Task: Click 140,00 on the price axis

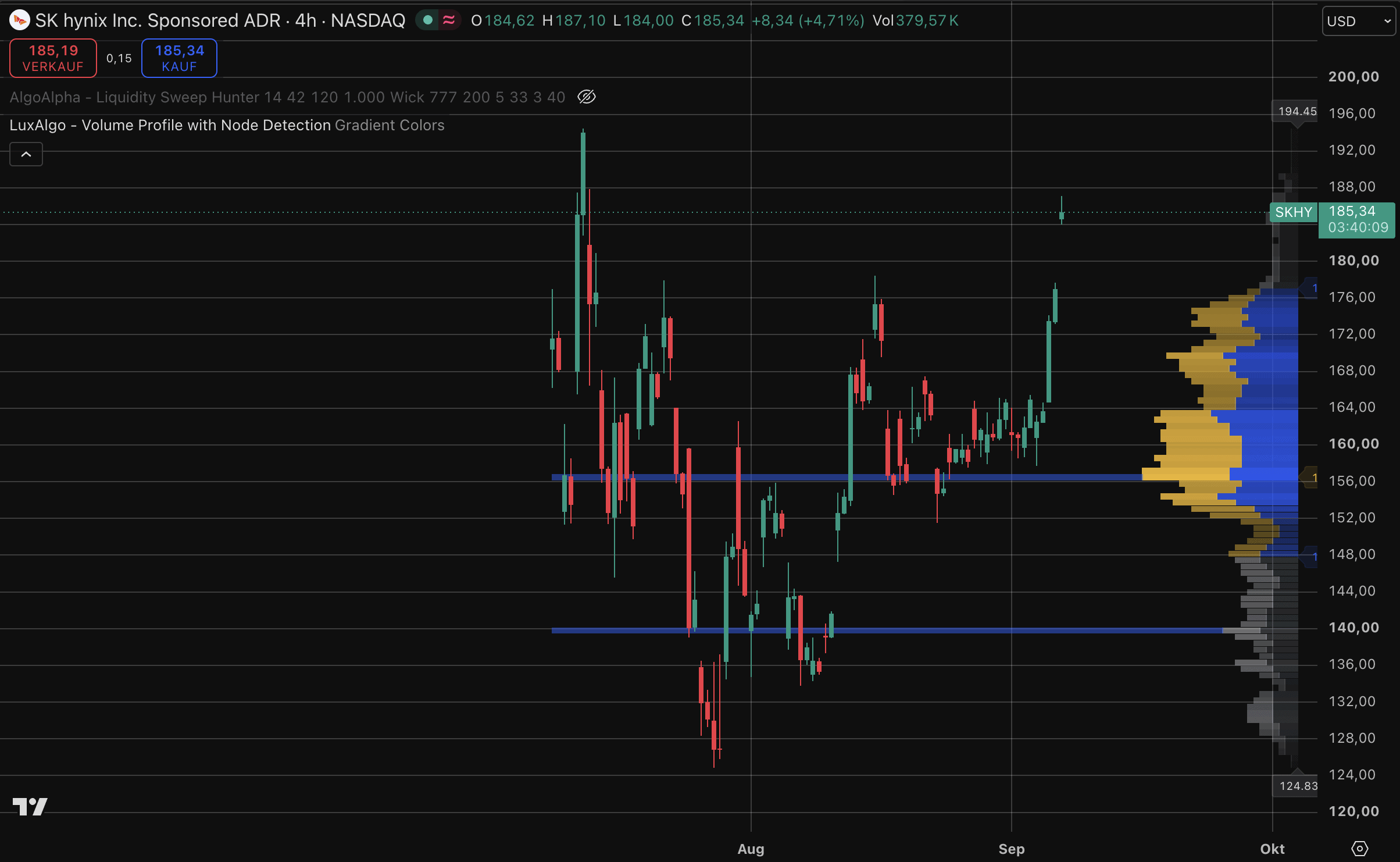Action: 1353,628
